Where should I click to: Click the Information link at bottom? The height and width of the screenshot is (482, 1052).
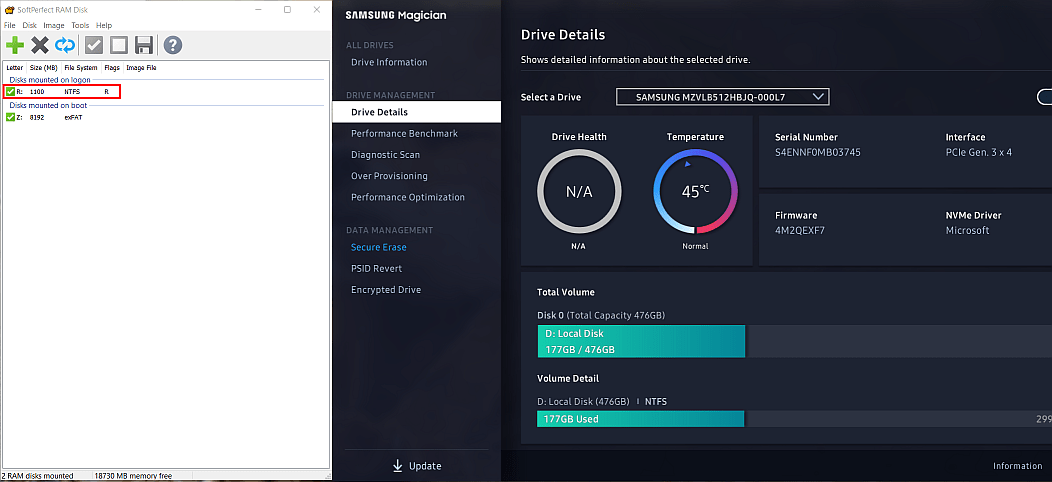(1018, 466)
